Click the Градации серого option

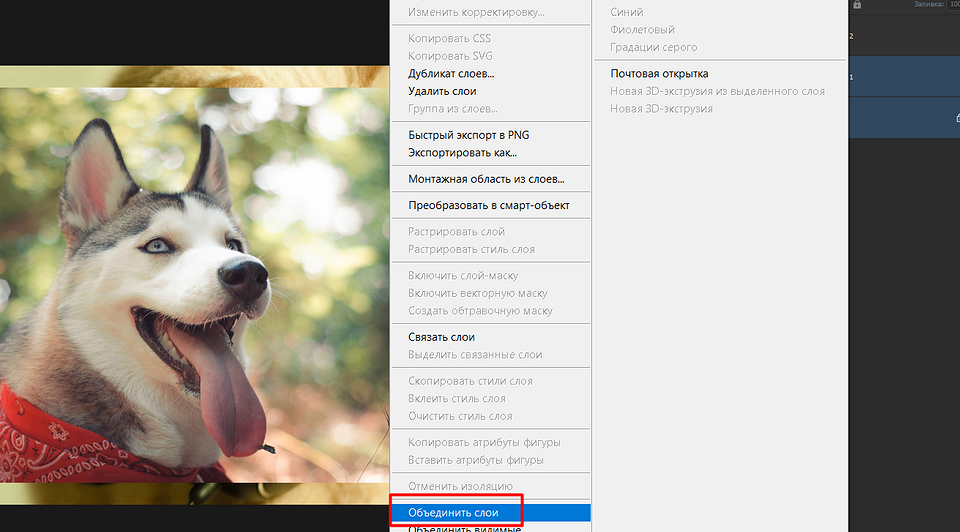[654, 47]
